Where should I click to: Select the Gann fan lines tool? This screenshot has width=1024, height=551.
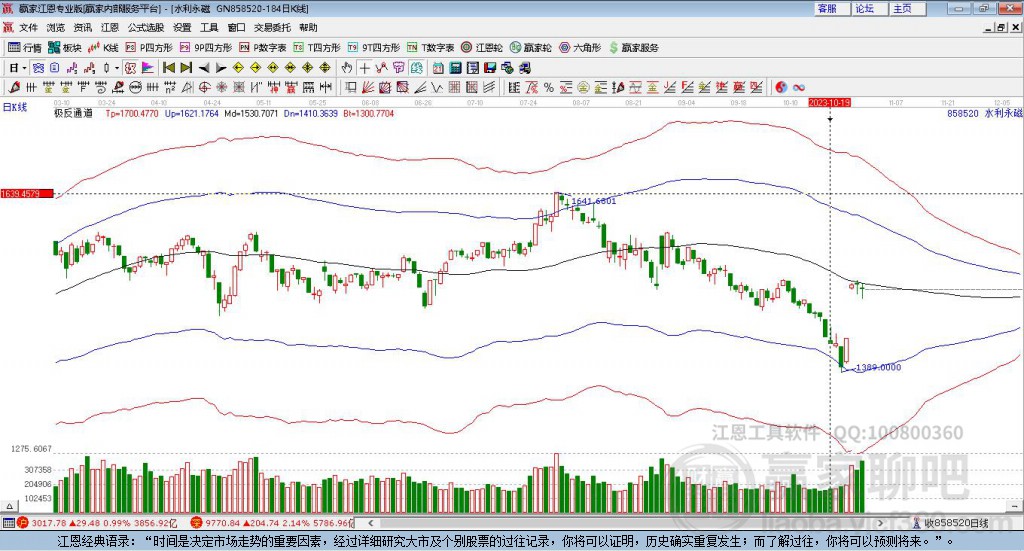(368, 87)
